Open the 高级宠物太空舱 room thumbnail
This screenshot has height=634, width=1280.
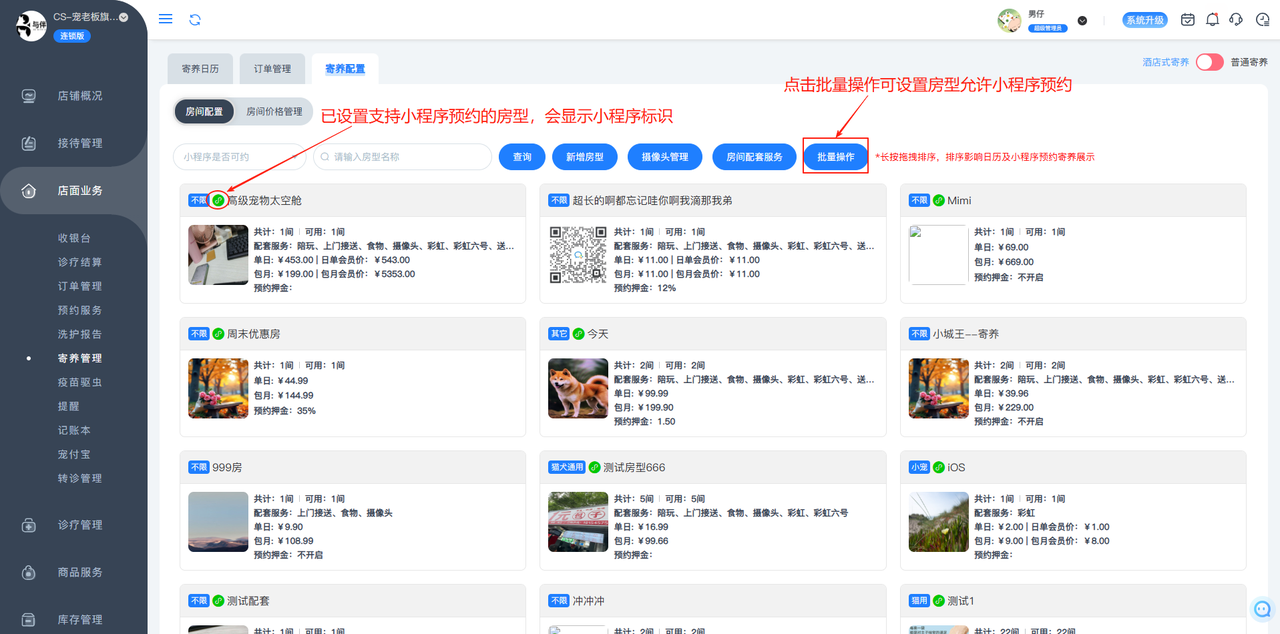point(218,255)
